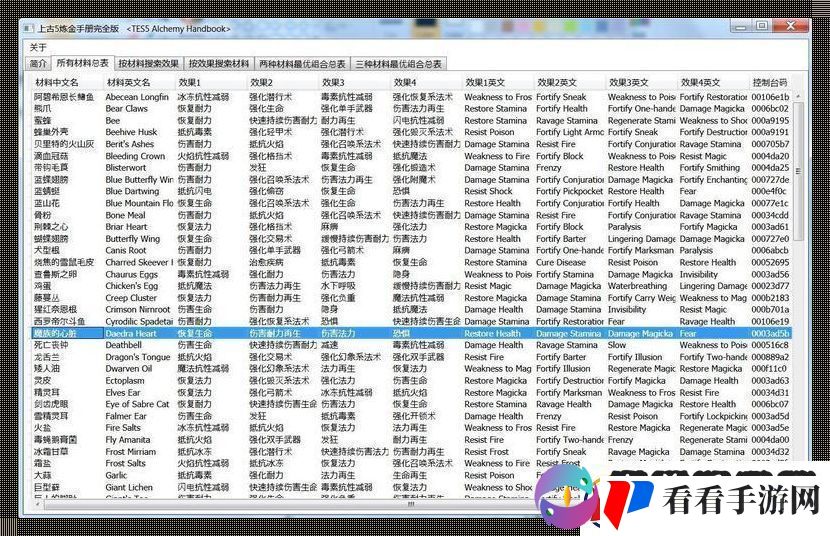This screenshot has height=536, width=830.
Task: Click the horizontal scrollbar left arrow
Action: click(x=37, y=504)
